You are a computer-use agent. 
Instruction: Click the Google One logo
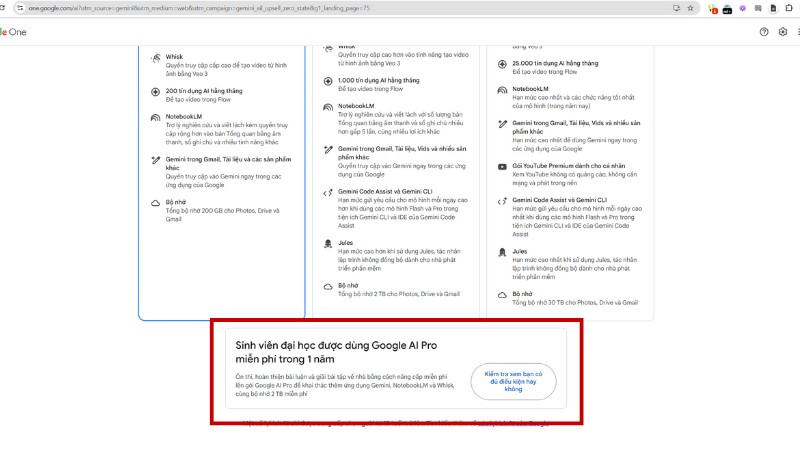click(12, 32)
